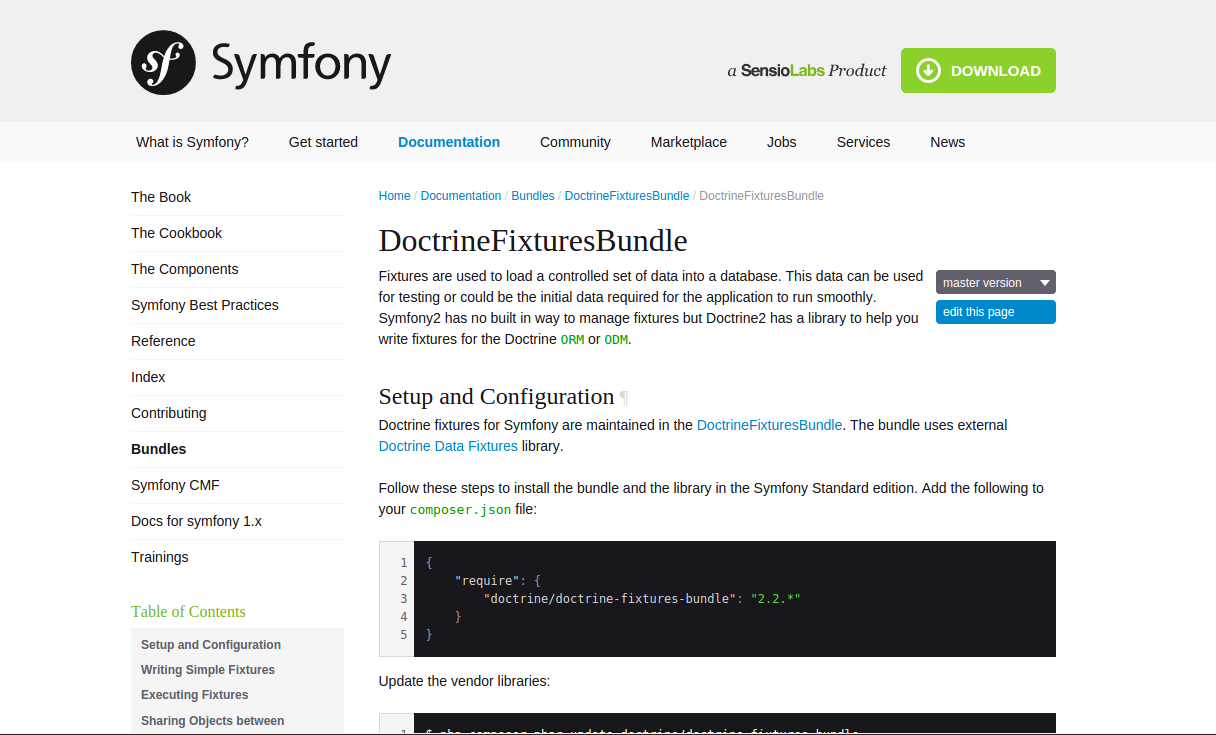1216x735 pixels.
Task: Select Bundles in sidebar
Action: pos(158,449)
